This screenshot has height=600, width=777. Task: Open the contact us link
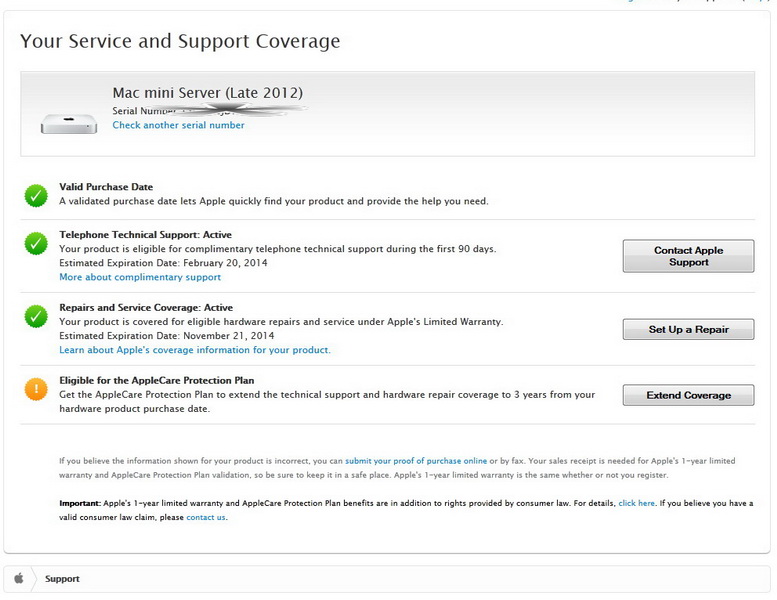click(x=206, y=517)
